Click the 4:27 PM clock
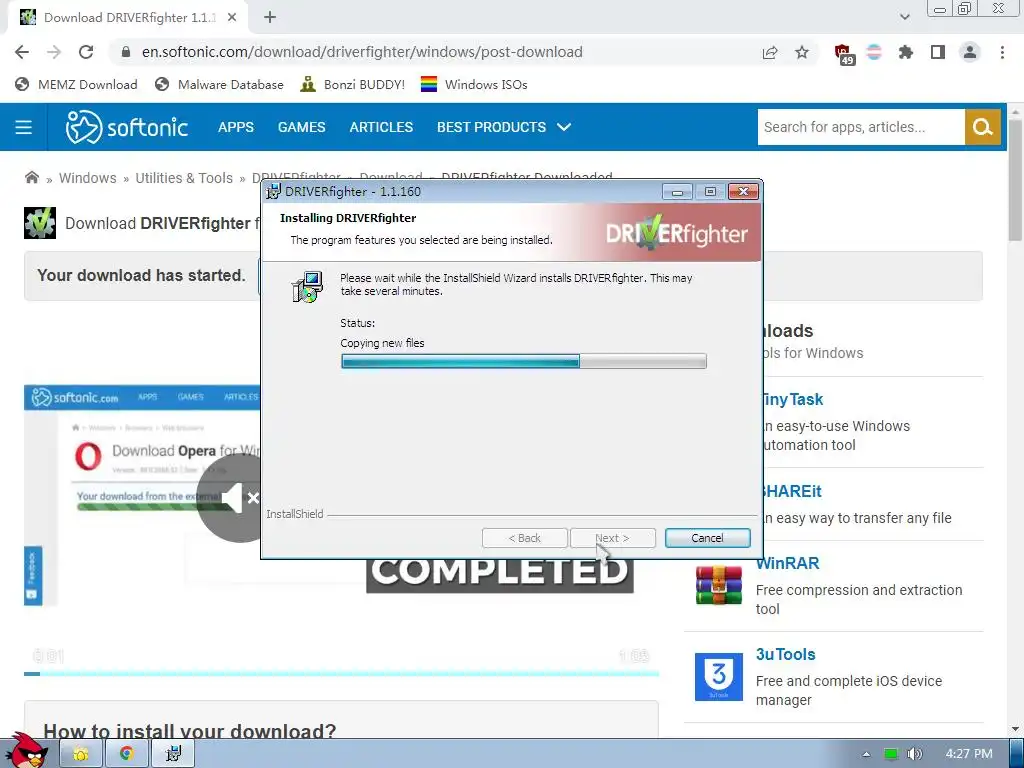The image size is (1024, 768). (969, 754)
